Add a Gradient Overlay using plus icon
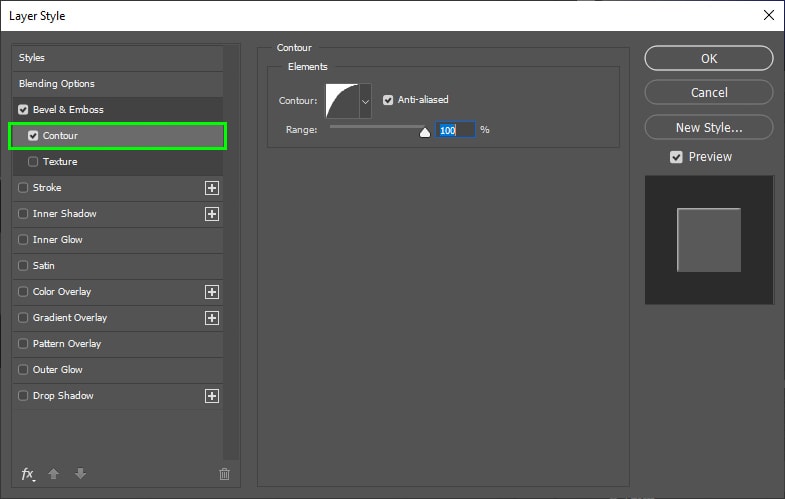This screenshot has width=785, height=499. 211,318
